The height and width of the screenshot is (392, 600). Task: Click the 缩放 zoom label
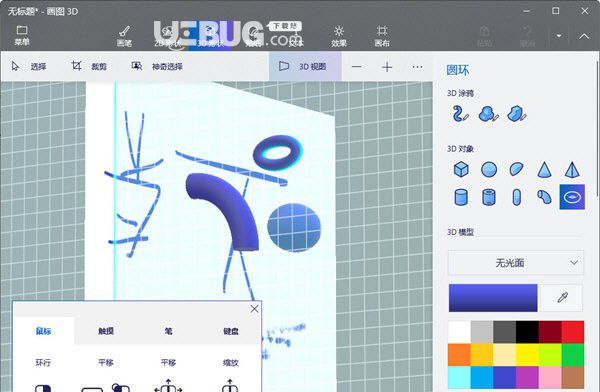(x=231, y=362)
